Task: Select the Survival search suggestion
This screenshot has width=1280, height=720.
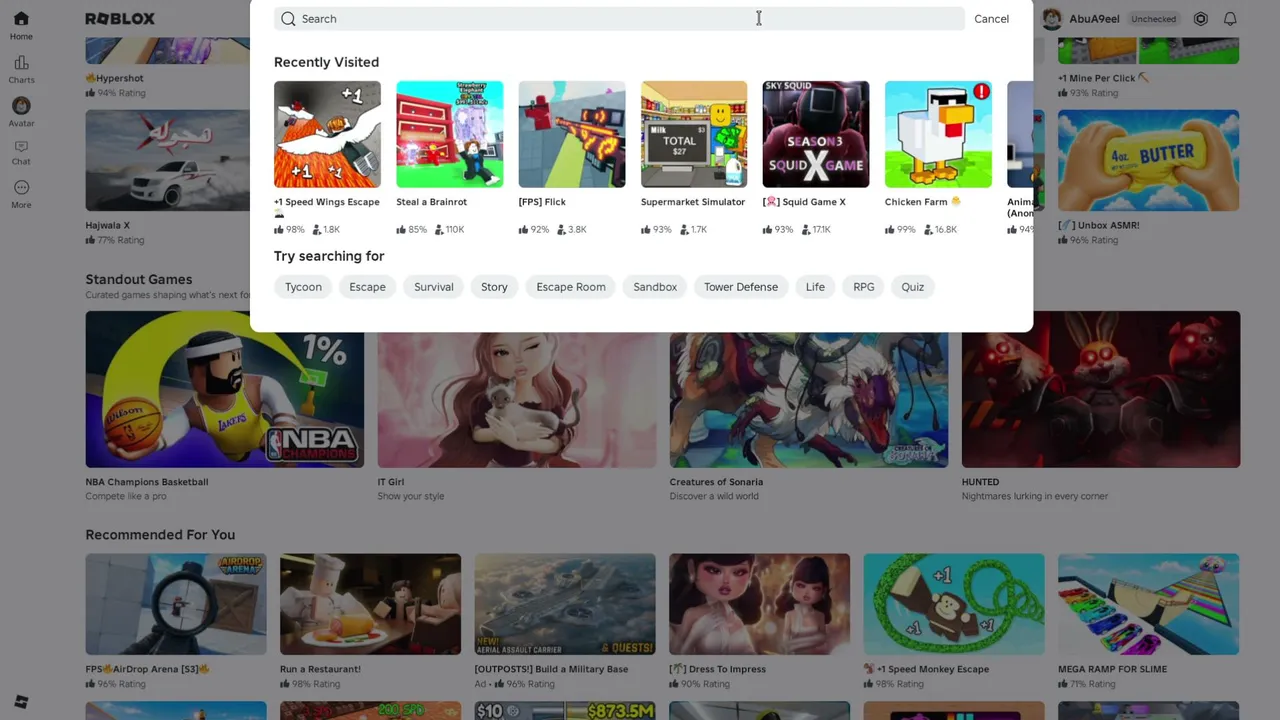Action: coord(434,287)
